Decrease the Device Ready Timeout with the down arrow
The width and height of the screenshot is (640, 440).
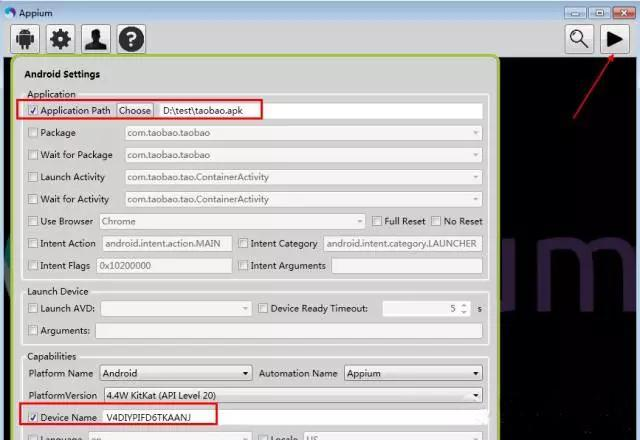[464, 312]
